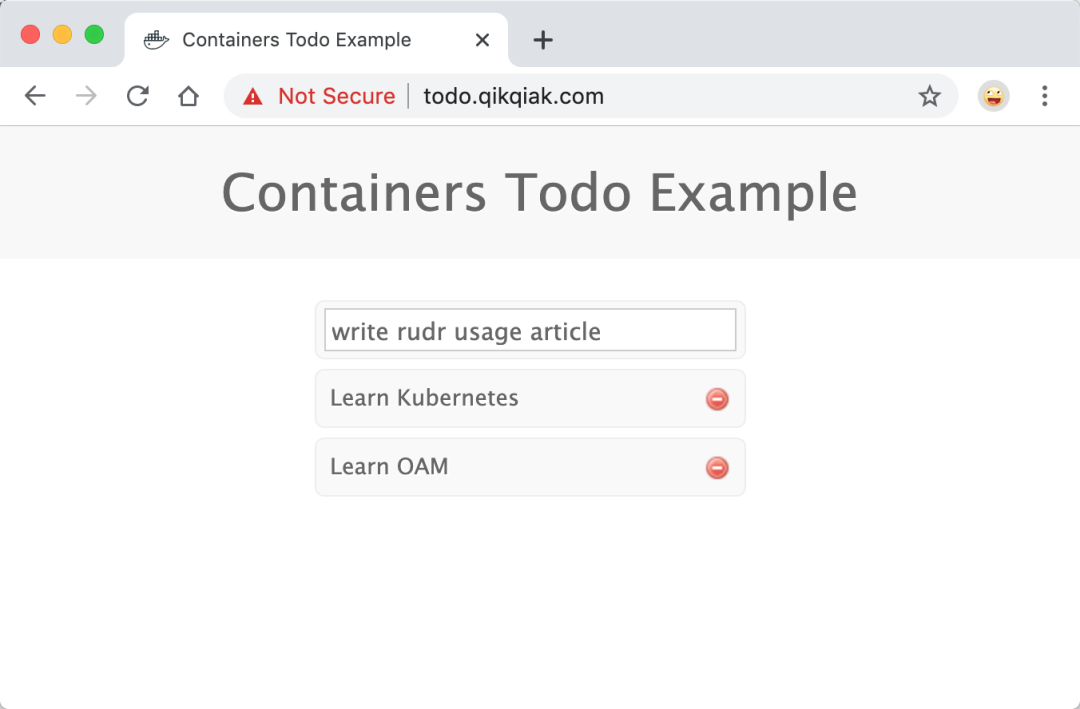
Task: Open the browser home page
Action: [188, 96]
